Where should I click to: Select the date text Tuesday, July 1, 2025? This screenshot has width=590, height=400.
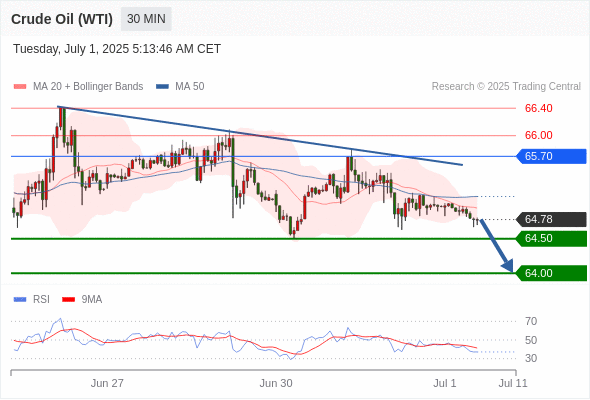click(71, 49)
